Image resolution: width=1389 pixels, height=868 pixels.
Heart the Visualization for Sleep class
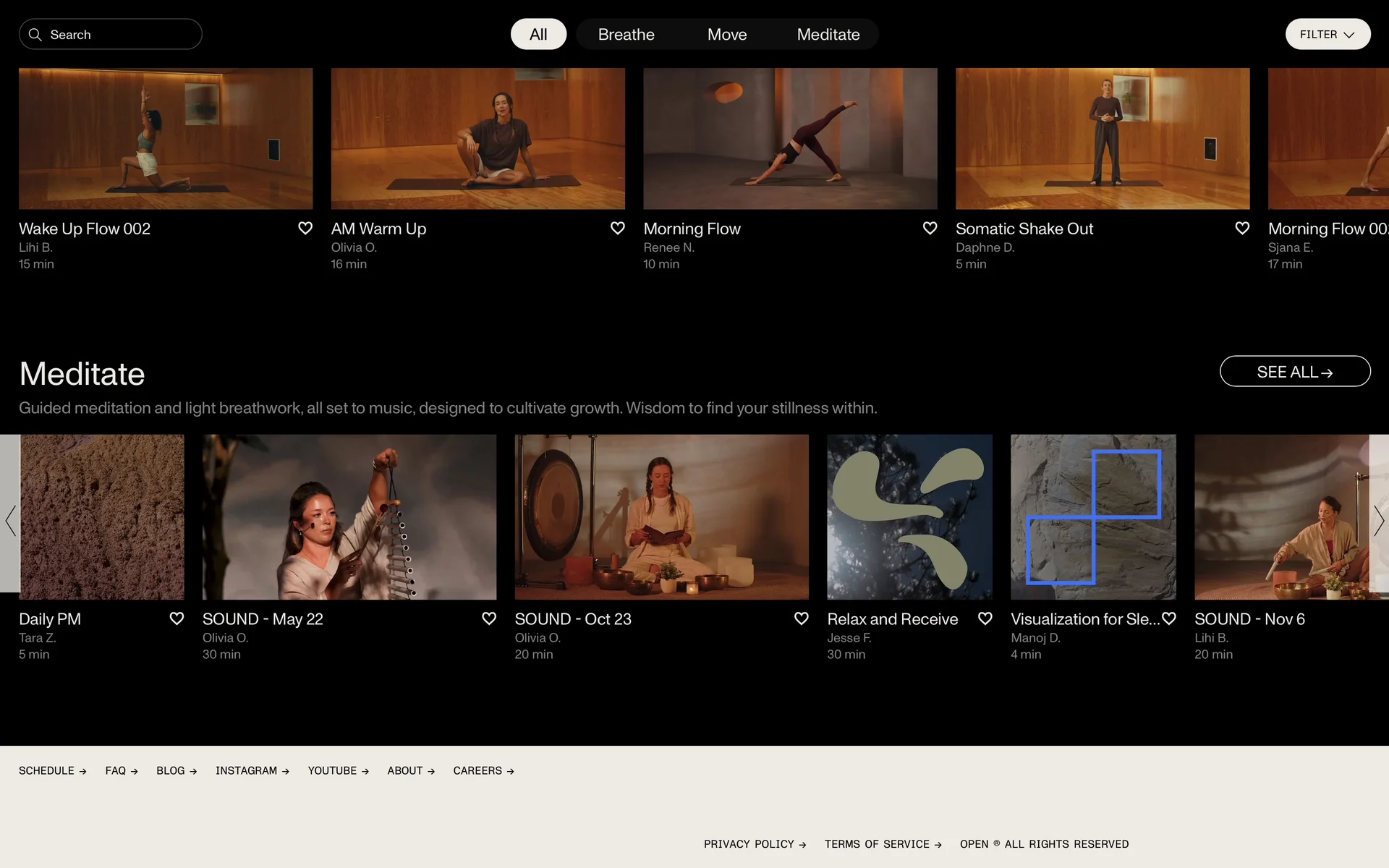(1168, 618)
